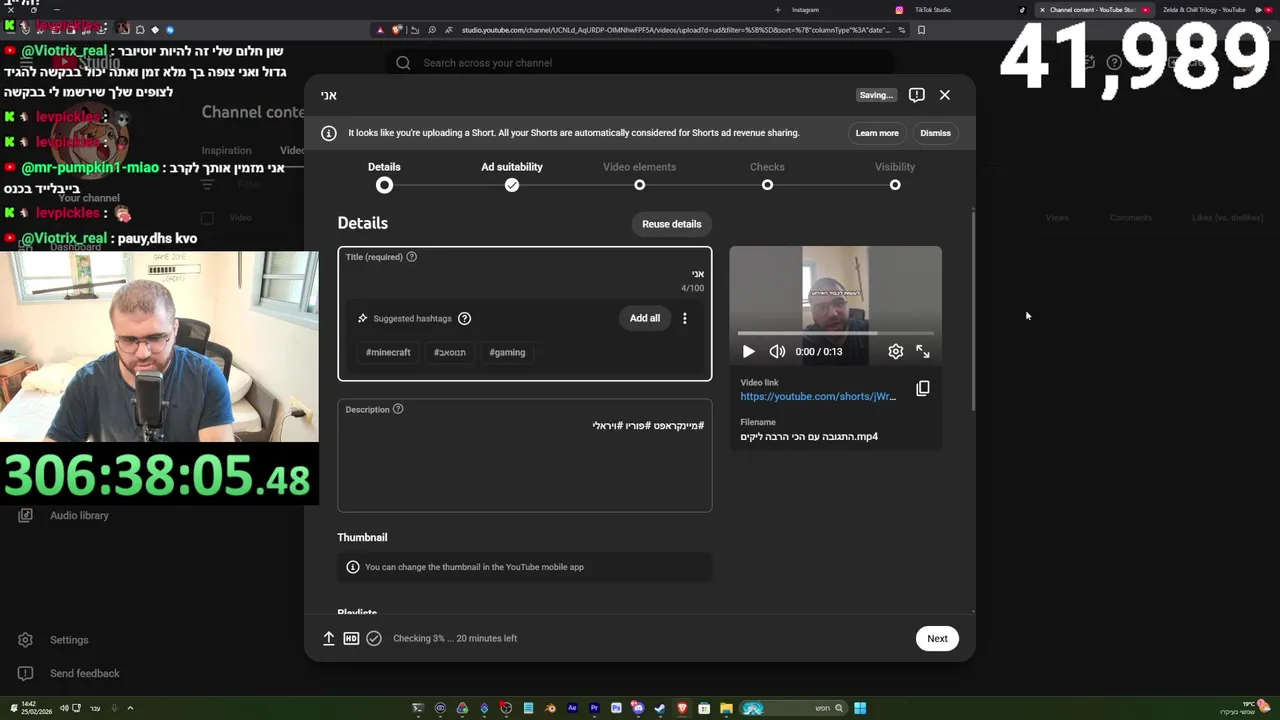This screenshot has height=720, width=1280.
Task: Open Photoshop from the taskbar
Action: tap(616, 708)
